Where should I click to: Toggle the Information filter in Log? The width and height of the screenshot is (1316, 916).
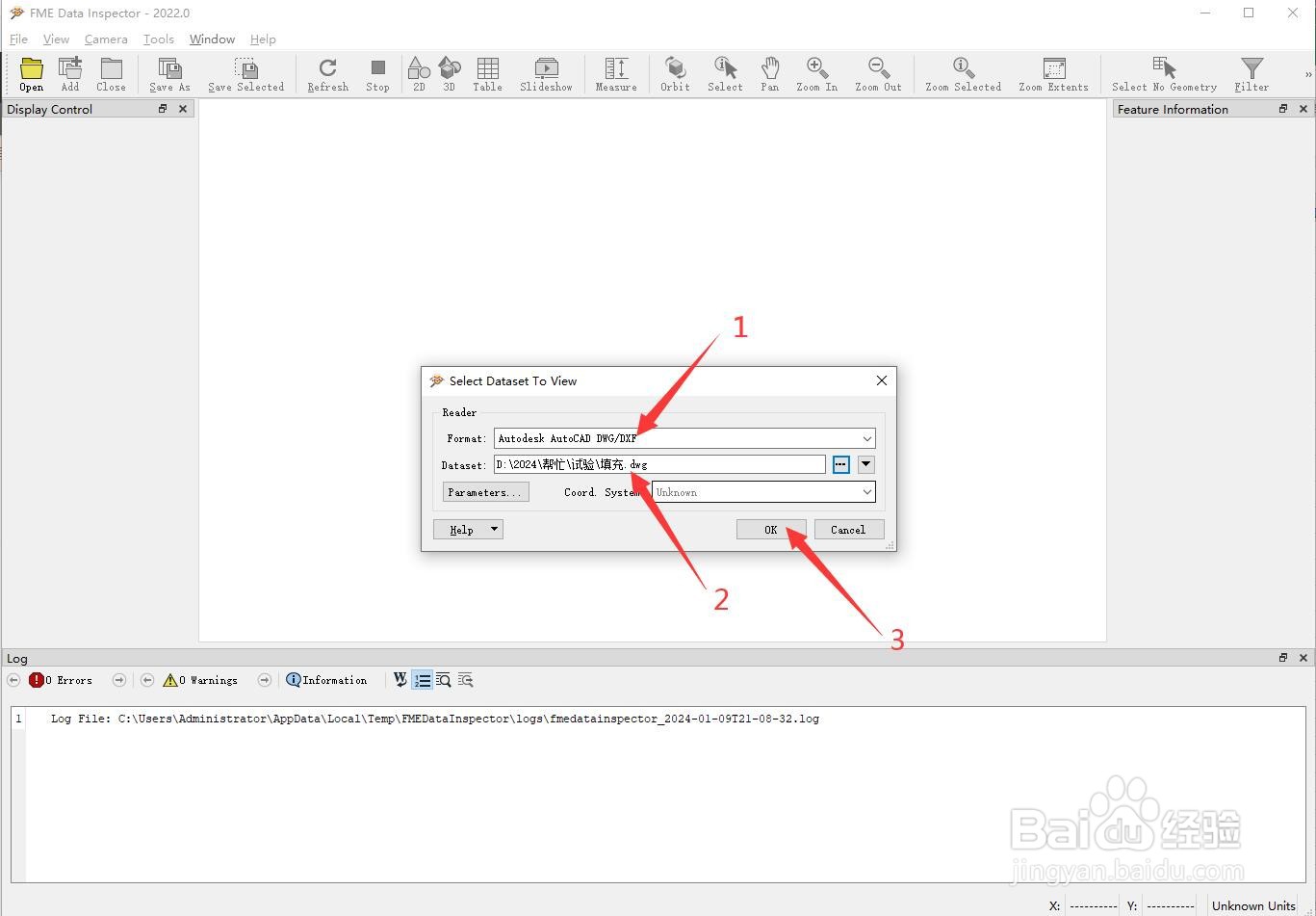(326, 680)
